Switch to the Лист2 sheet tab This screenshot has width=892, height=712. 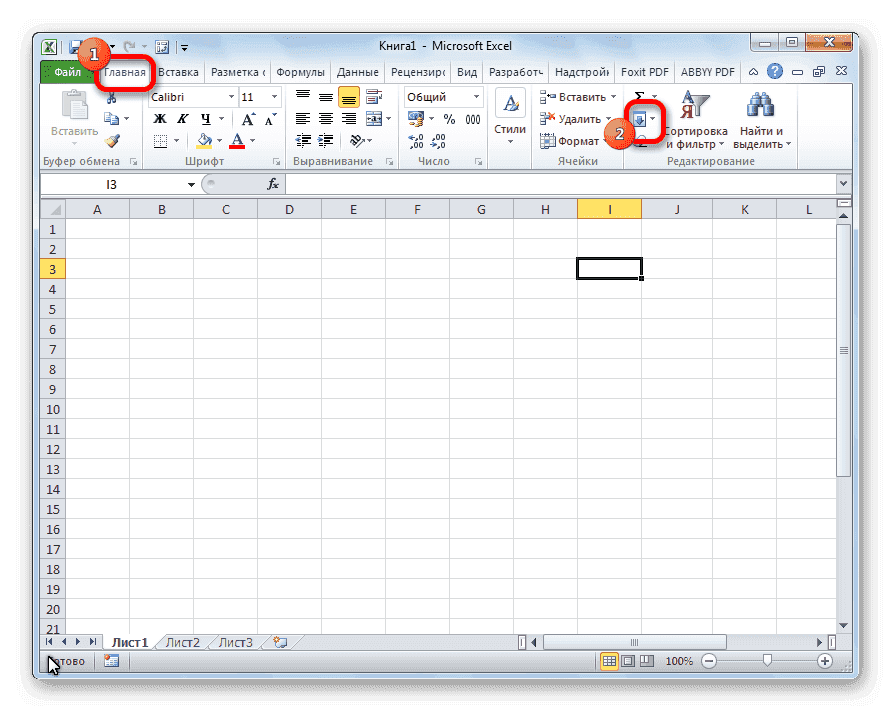pyautogui.click(x=182, y=642)
